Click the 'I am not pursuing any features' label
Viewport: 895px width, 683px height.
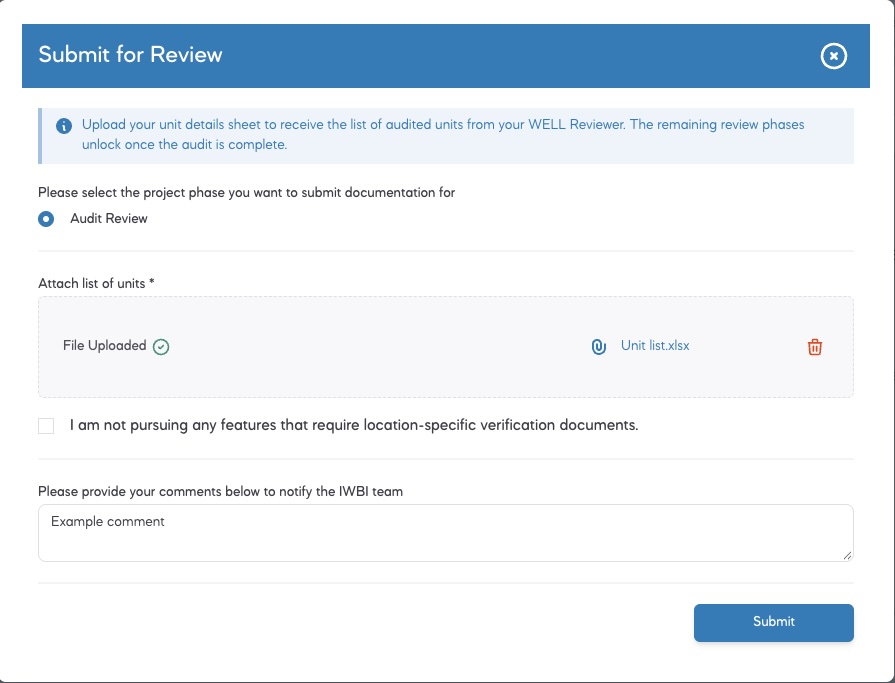[x=354, y=425]
